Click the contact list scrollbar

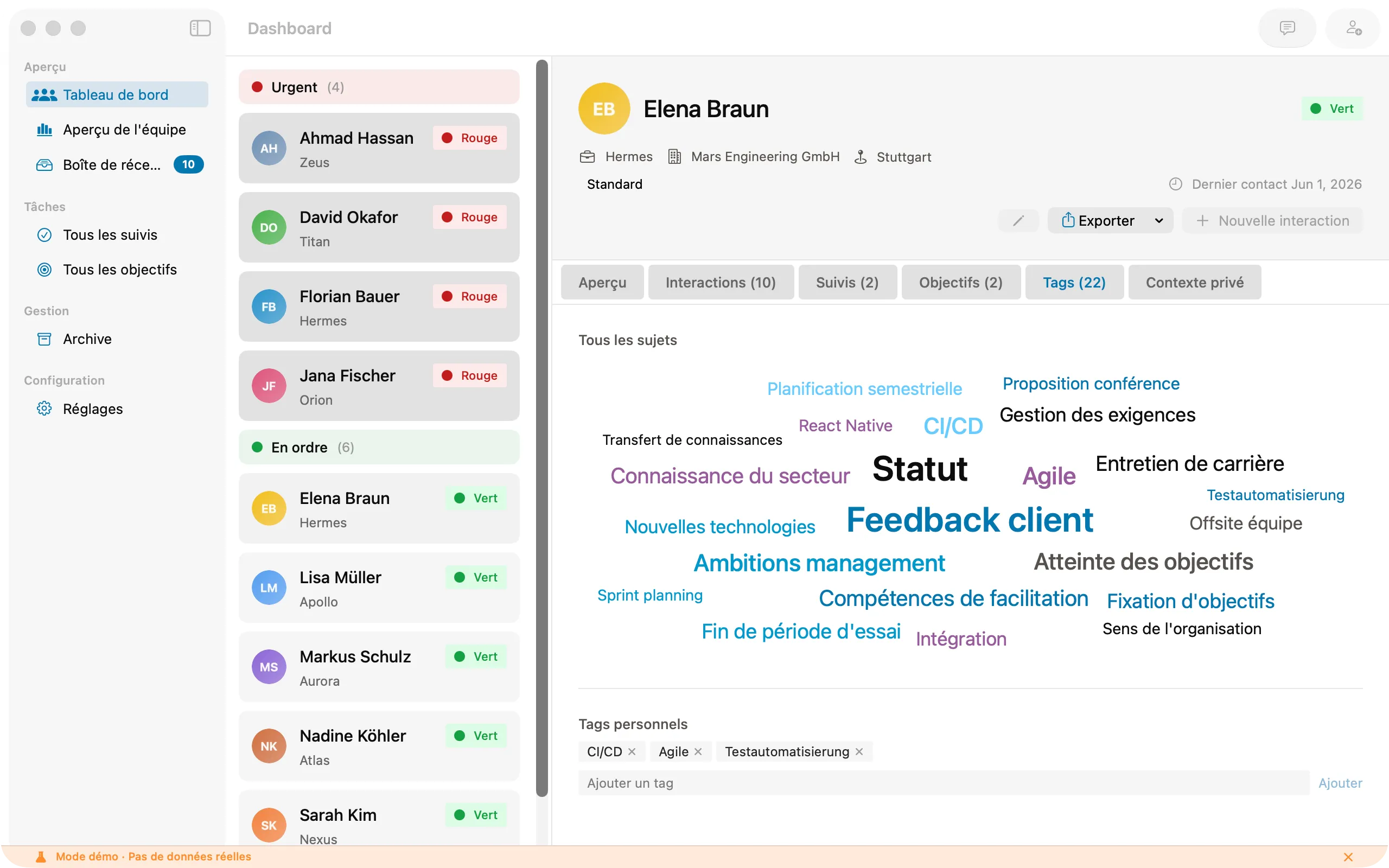point(542,427)
